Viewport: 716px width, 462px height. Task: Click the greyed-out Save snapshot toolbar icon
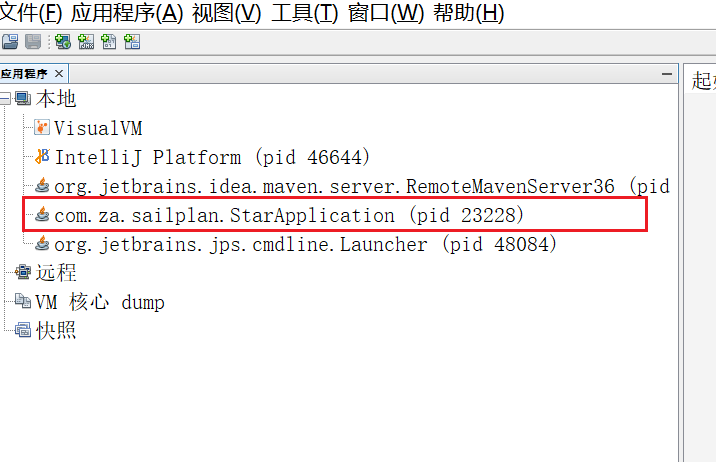pyautogui.click(x=33, y=42)
